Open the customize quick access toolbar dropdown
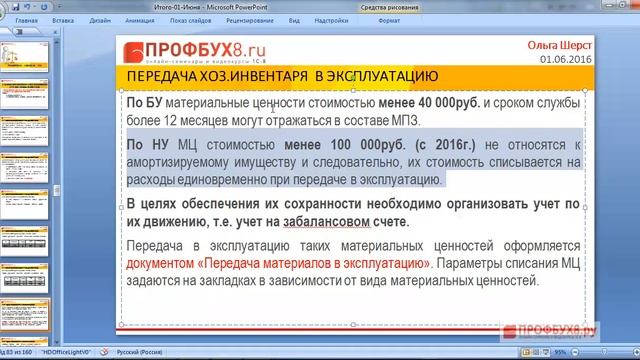 60,7
